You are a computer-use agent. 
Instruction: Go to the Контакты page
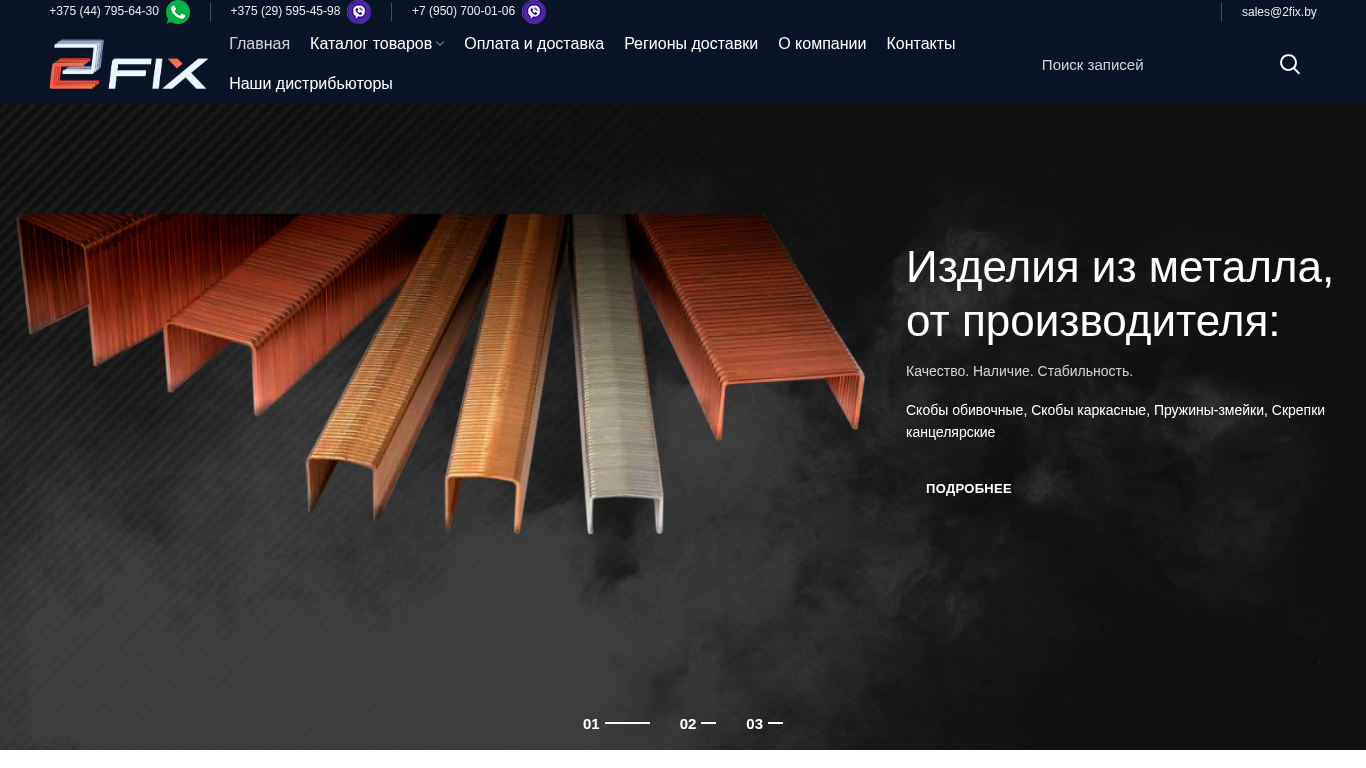[921, 44]
